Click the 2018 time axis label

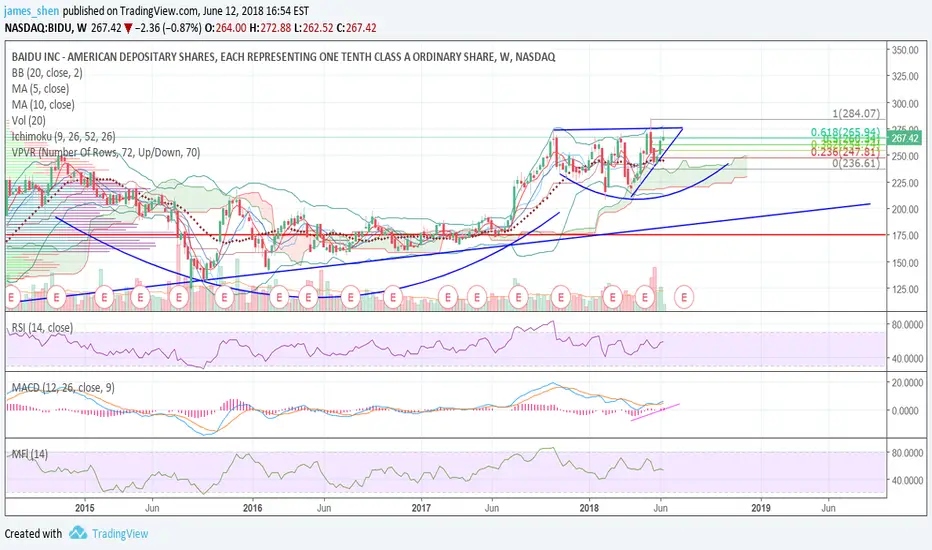589,508
